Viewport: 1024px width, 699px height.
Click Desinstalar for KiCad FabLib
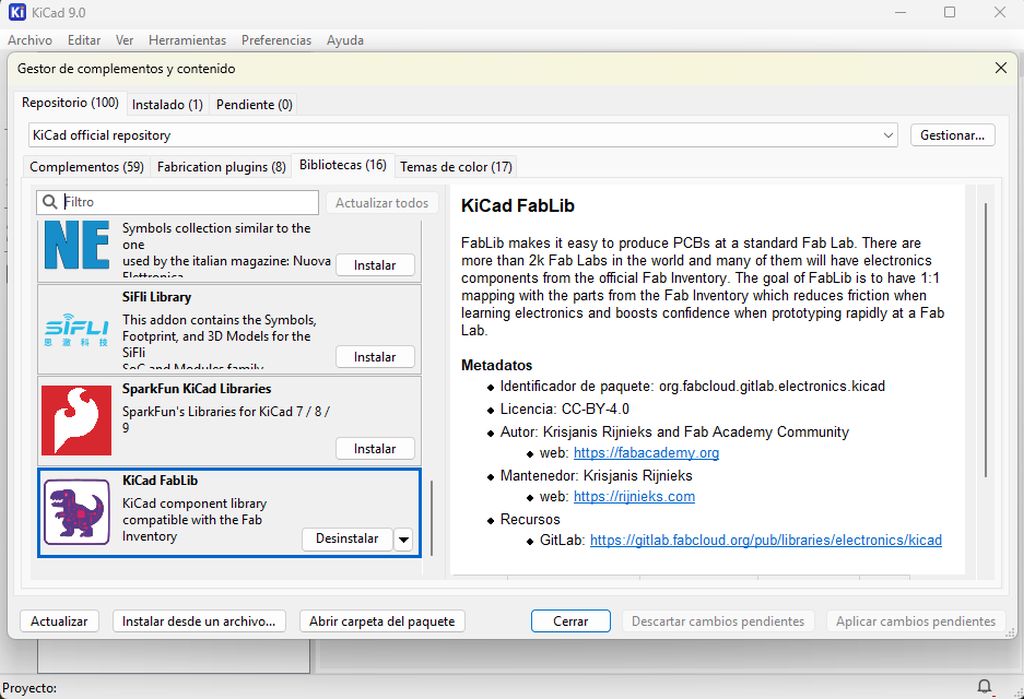coord(347,539)
